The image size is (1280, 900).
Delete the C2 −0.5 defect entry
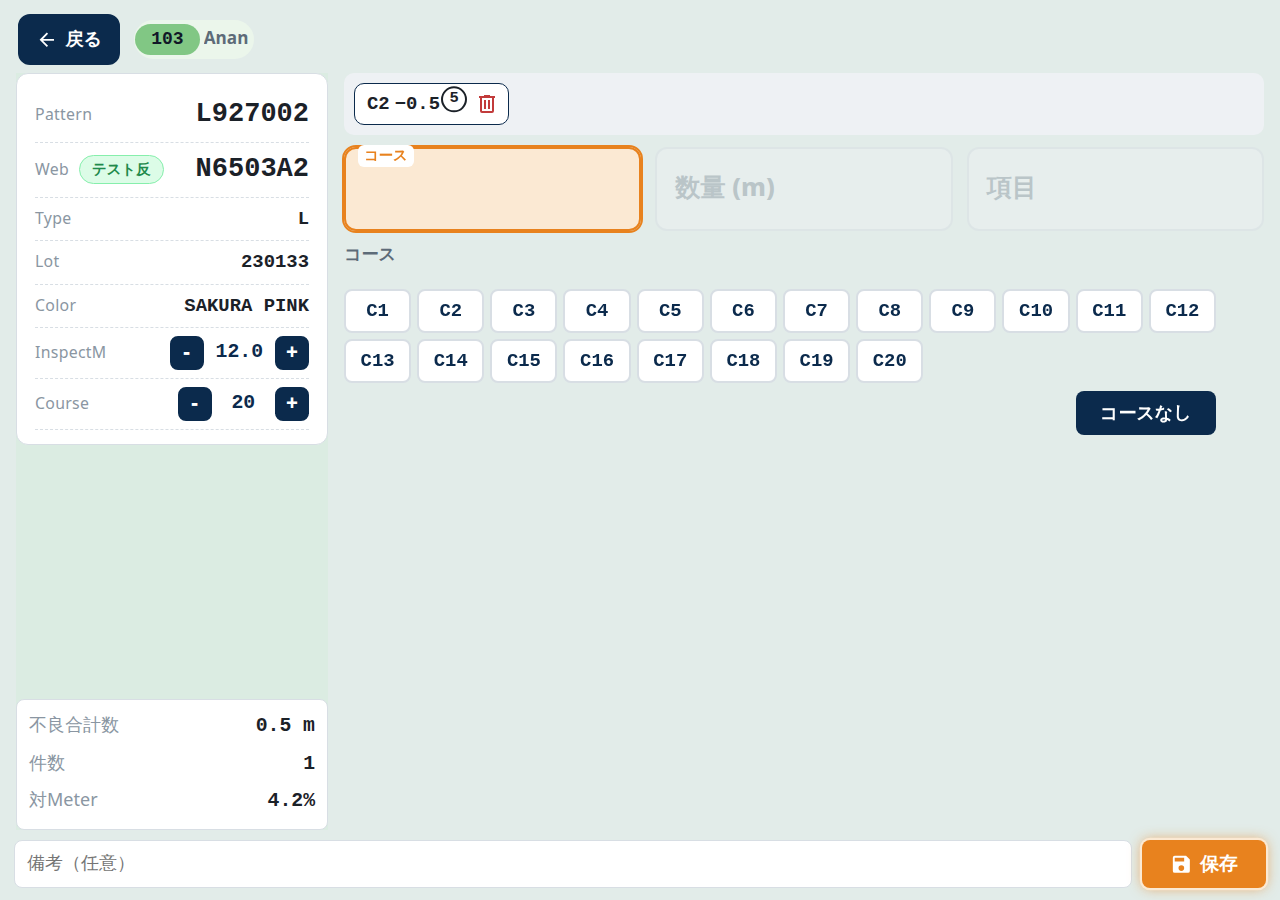click(487, 104)
